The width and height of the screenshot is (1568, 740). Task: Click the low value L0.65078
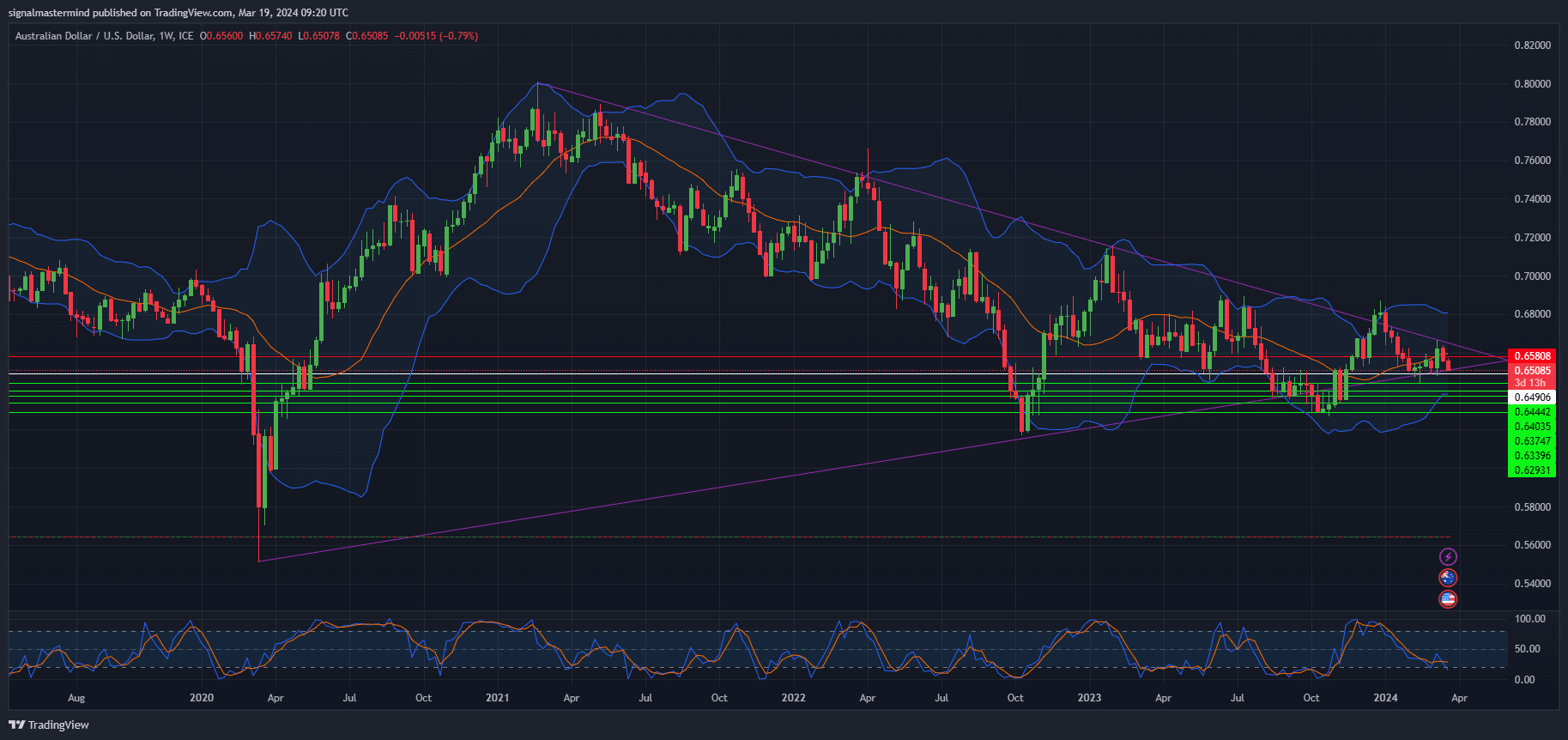(318, 36)
